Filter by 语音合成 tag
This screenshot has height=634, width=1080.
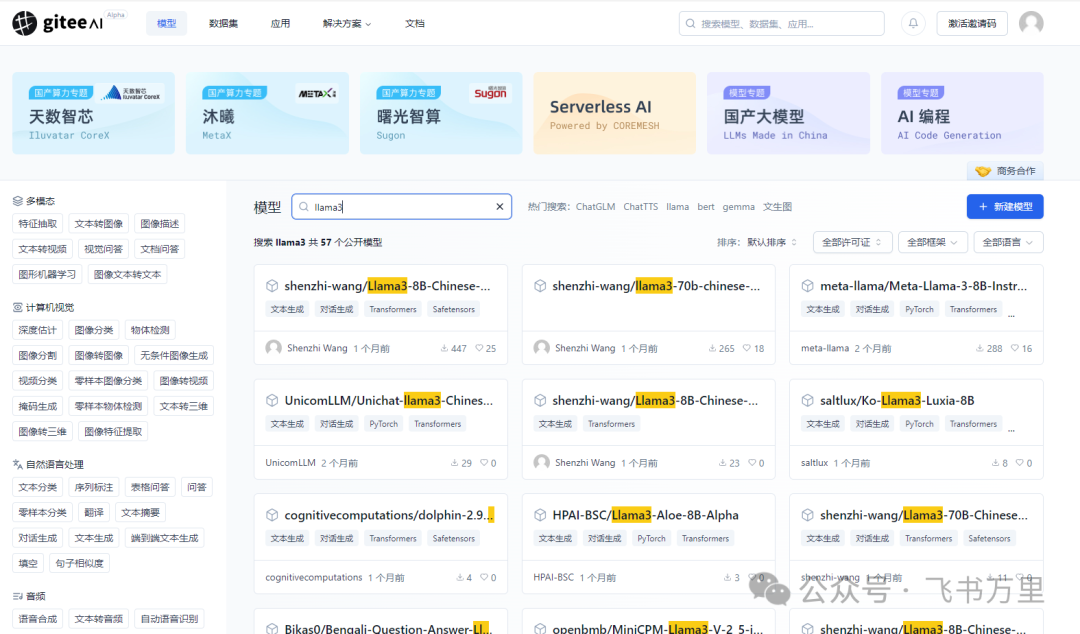click(38, 619)
